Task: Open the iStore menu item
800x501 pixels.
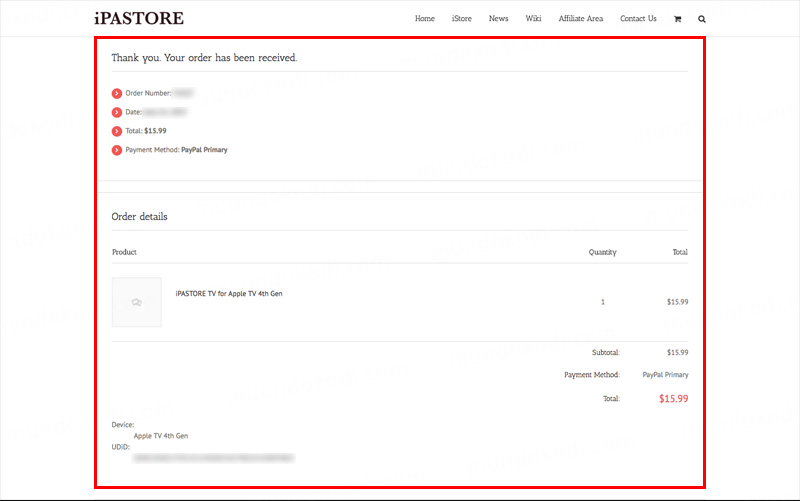Action: pyautogui.click(x=462, y=18)
